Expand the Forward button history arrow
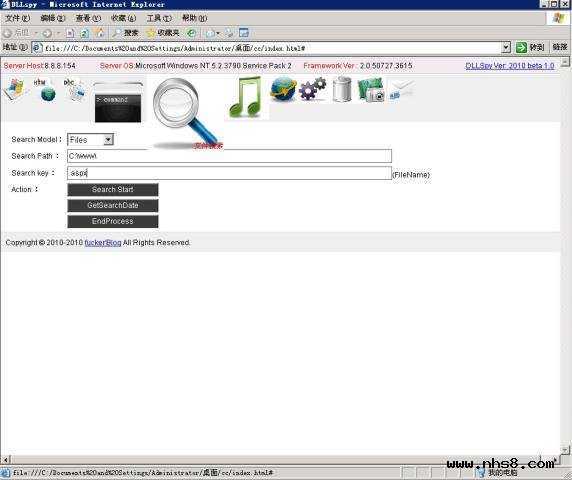Image resolution: width=572 pixels, height=480 pixels. 58,33
